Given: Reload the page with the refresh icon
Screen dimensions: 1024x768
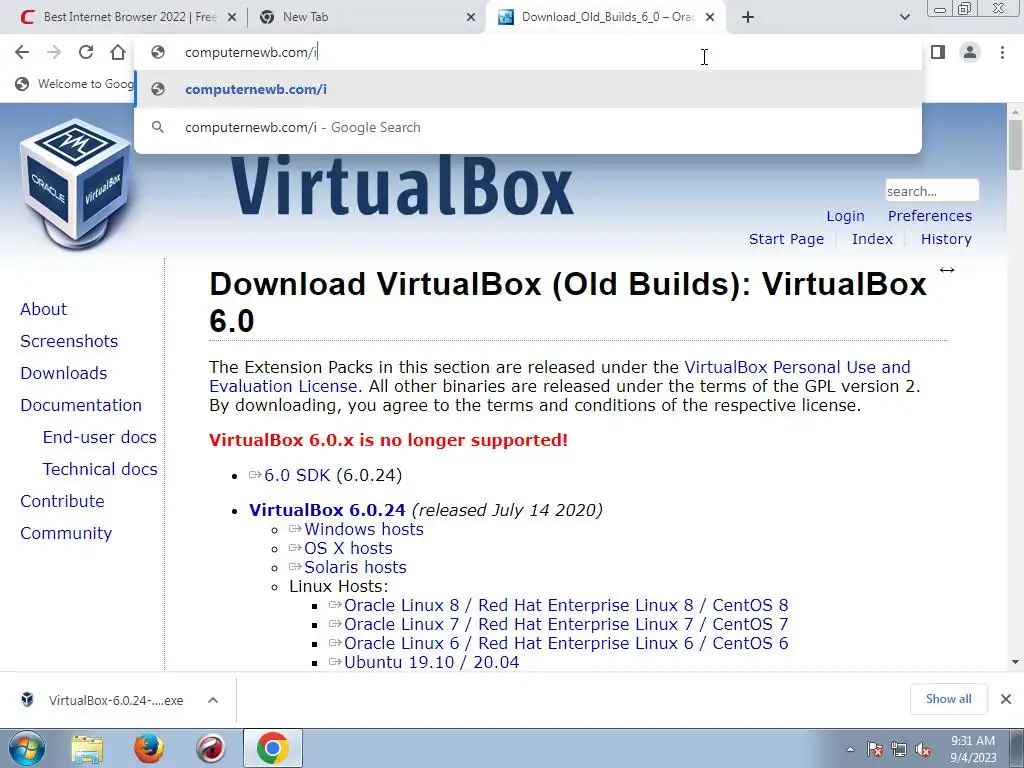Looking at the screenshot, I should pyautogui.click(x=86, y=52).
